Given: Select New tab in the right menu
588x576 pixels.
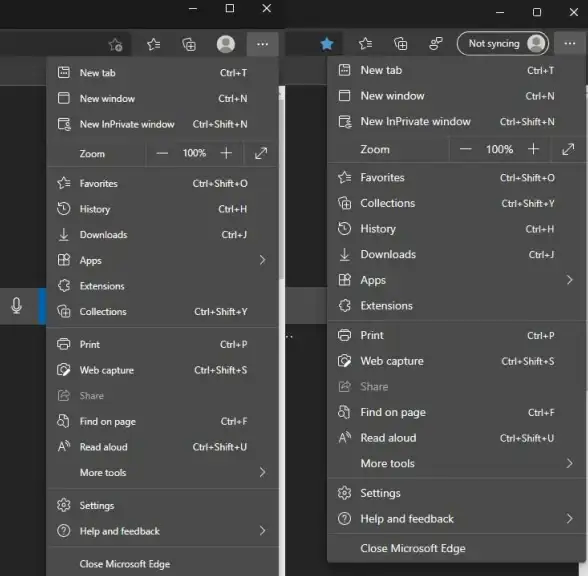Looking at the screenshot, I should pyautogui.click(x=456, y=70).
